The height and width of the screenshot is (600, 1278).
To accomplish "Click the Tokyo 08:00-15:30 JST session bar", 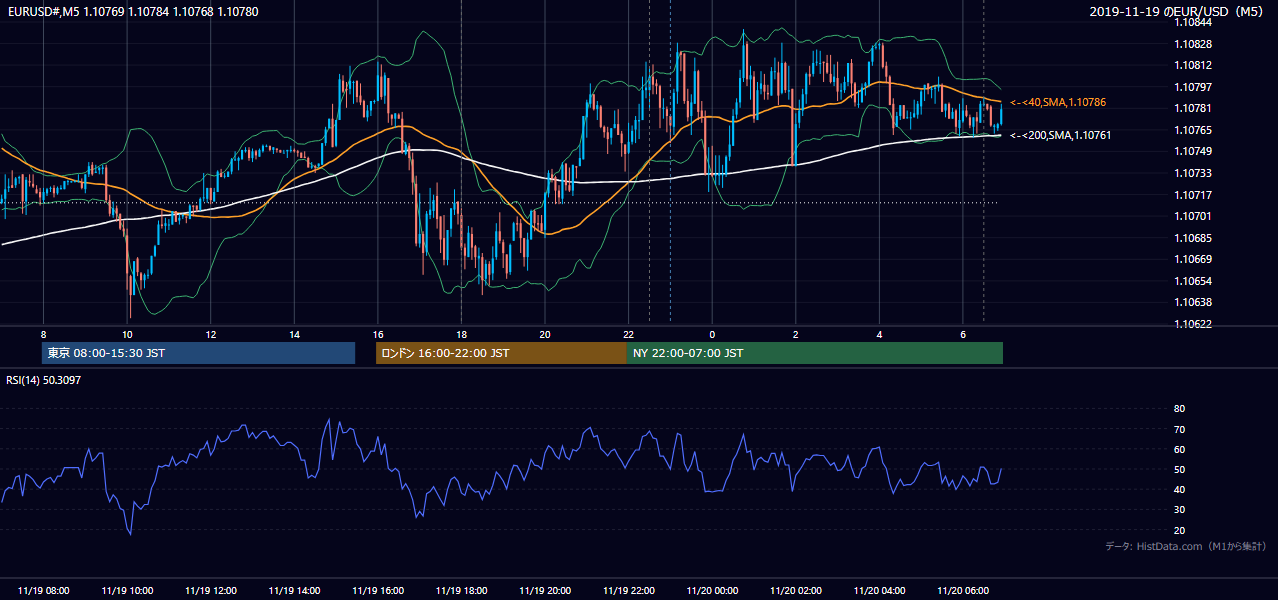I will click(x=198, y=353).
